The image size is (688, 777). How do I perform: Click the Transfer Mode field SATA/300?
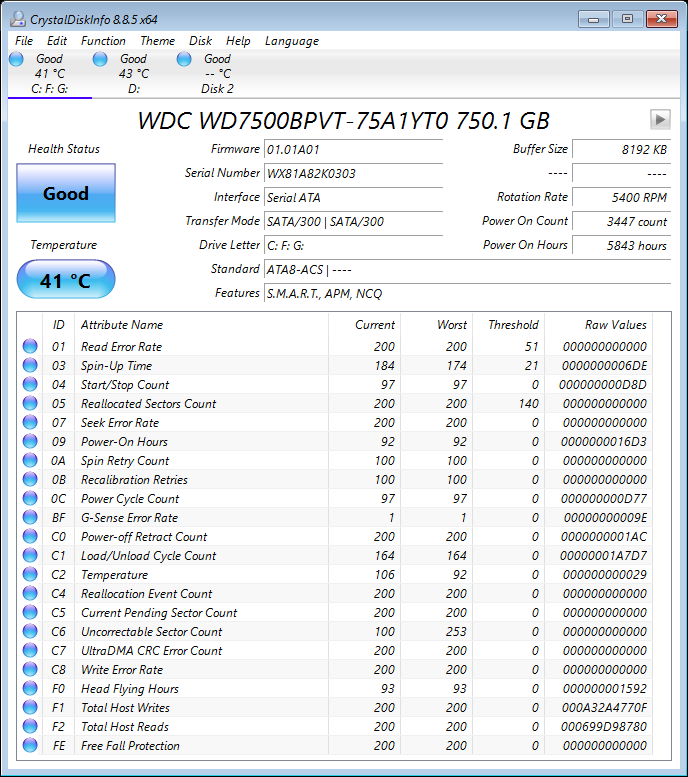click(353, 222)
